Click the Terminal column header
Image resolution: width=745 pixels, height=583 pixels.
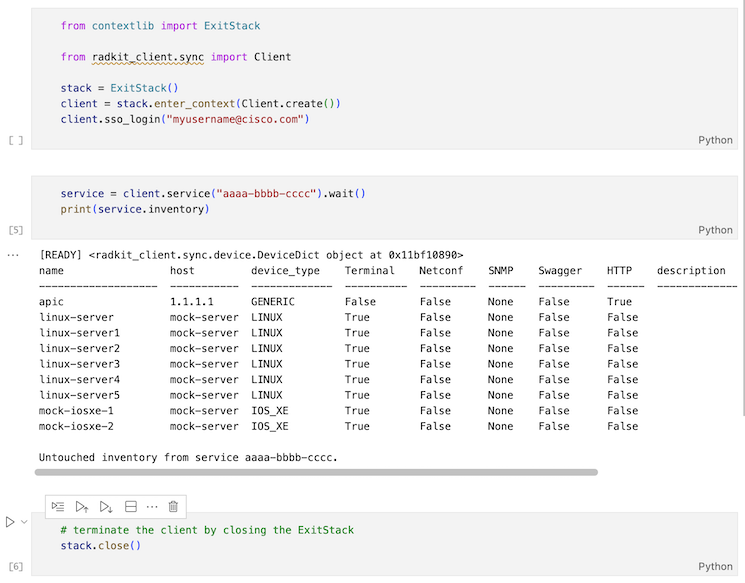click(370, 270)
